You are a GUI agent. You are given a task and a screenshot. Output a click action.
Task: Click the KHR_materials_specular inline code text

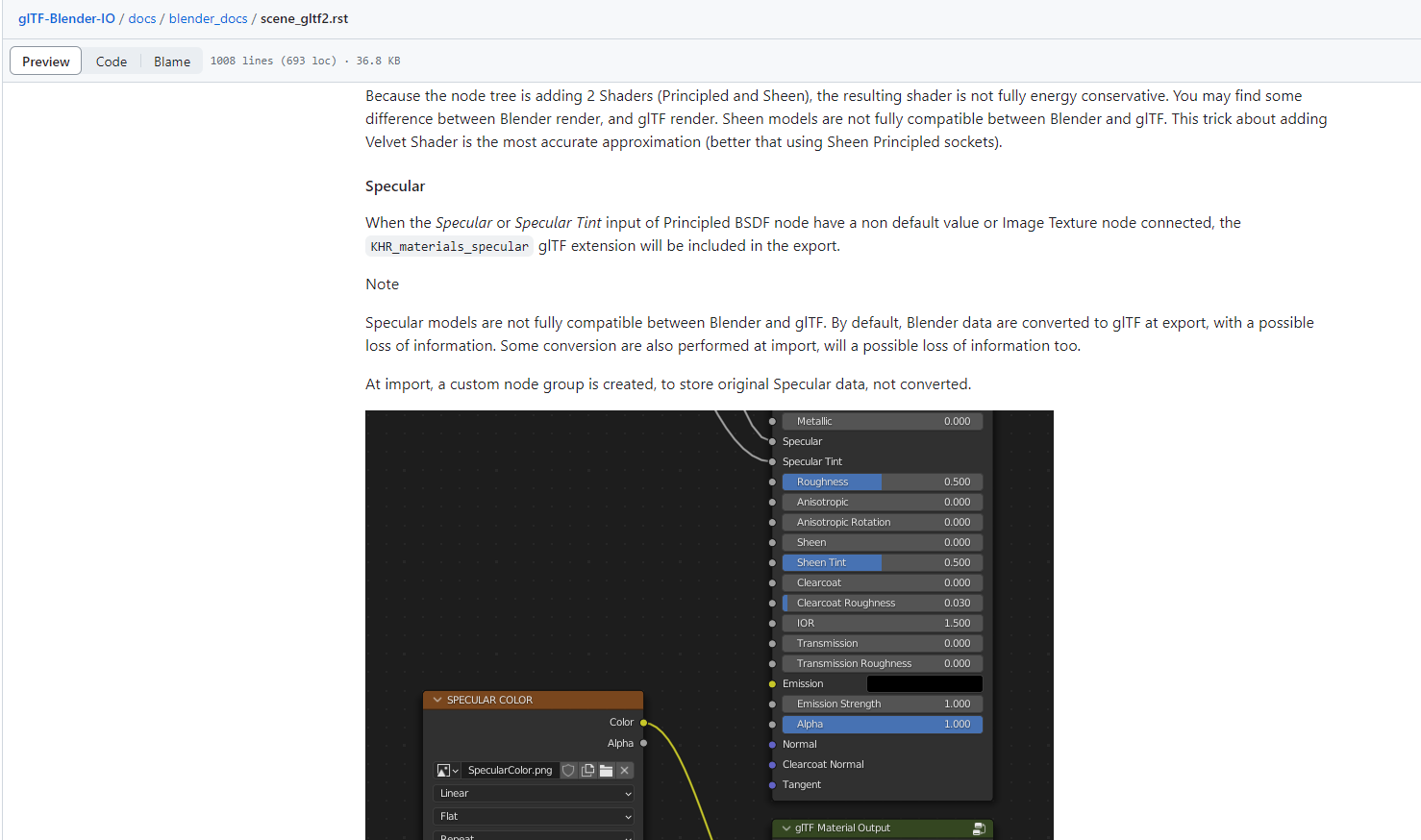click(449, 246)
